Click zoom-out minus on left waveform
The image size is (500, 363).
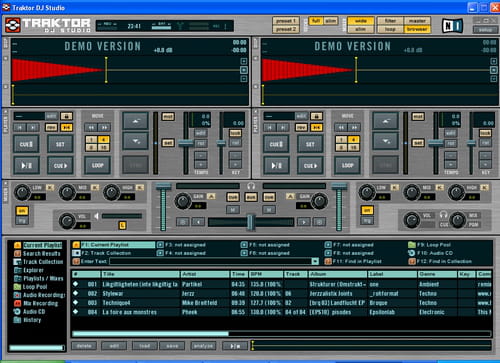[x=244, y=79]
